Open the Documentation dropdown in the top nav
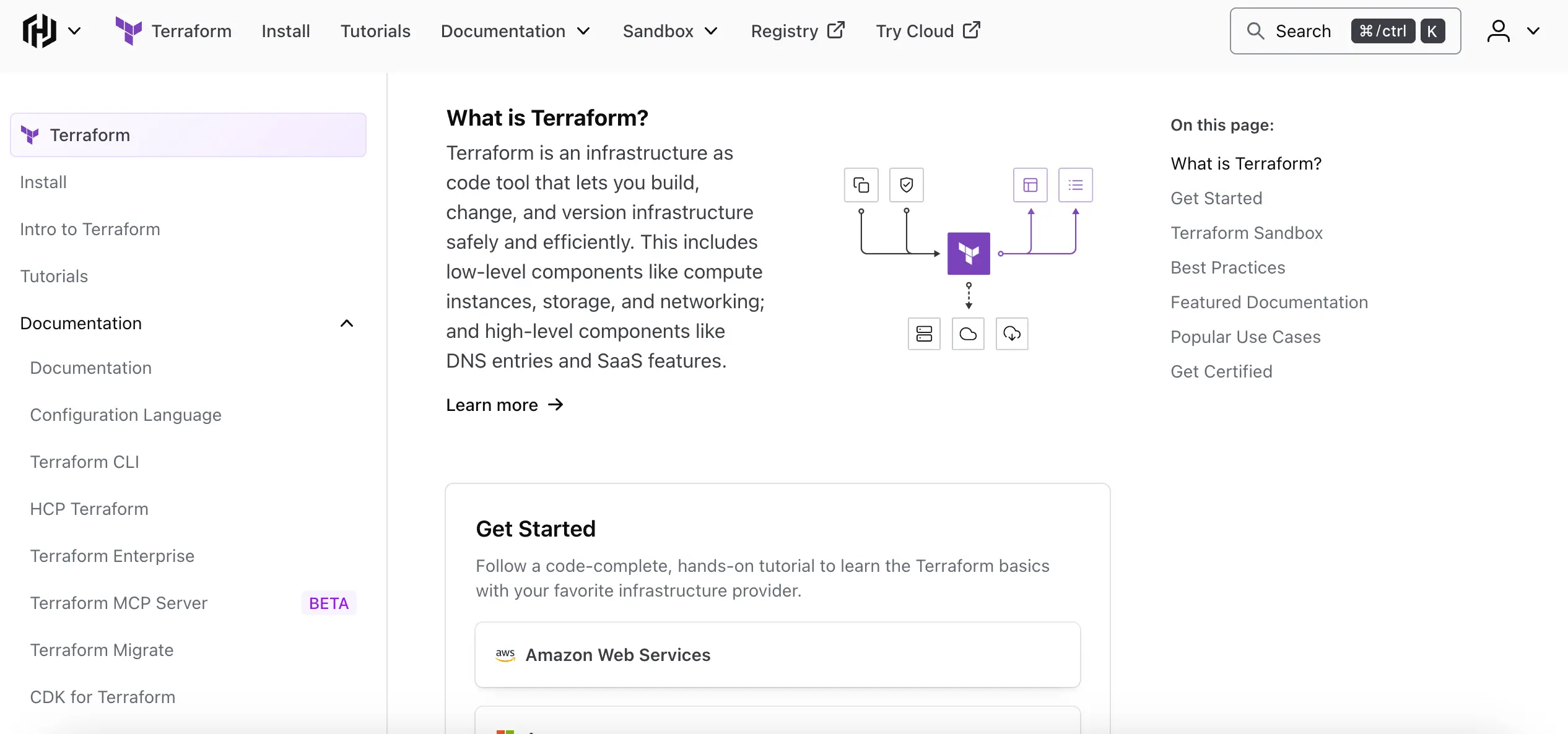The height and width of the screenshot is (734, 1568). click(515, 30)
